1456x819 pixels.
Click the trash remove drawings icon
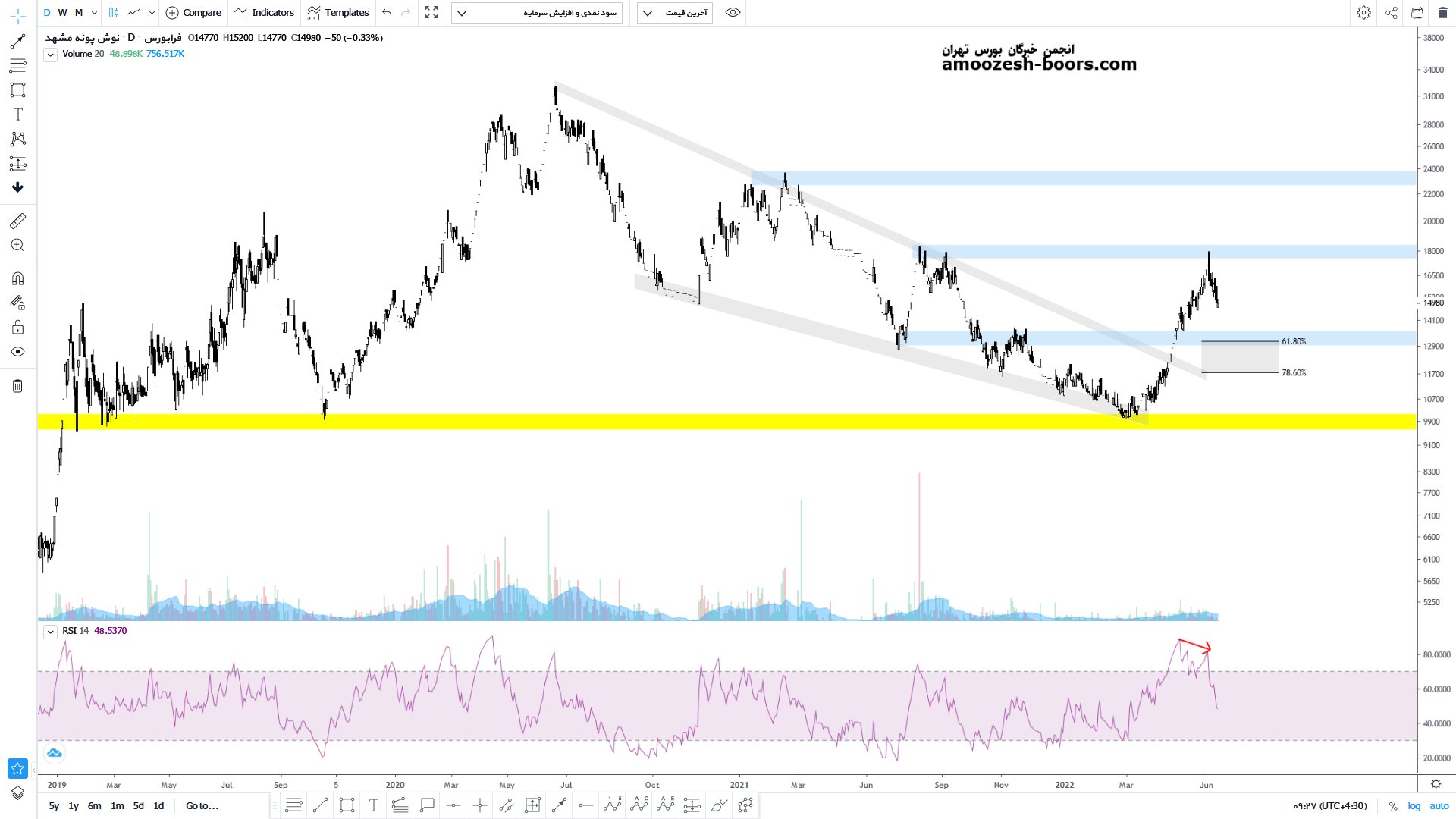[x=17, y=386]
